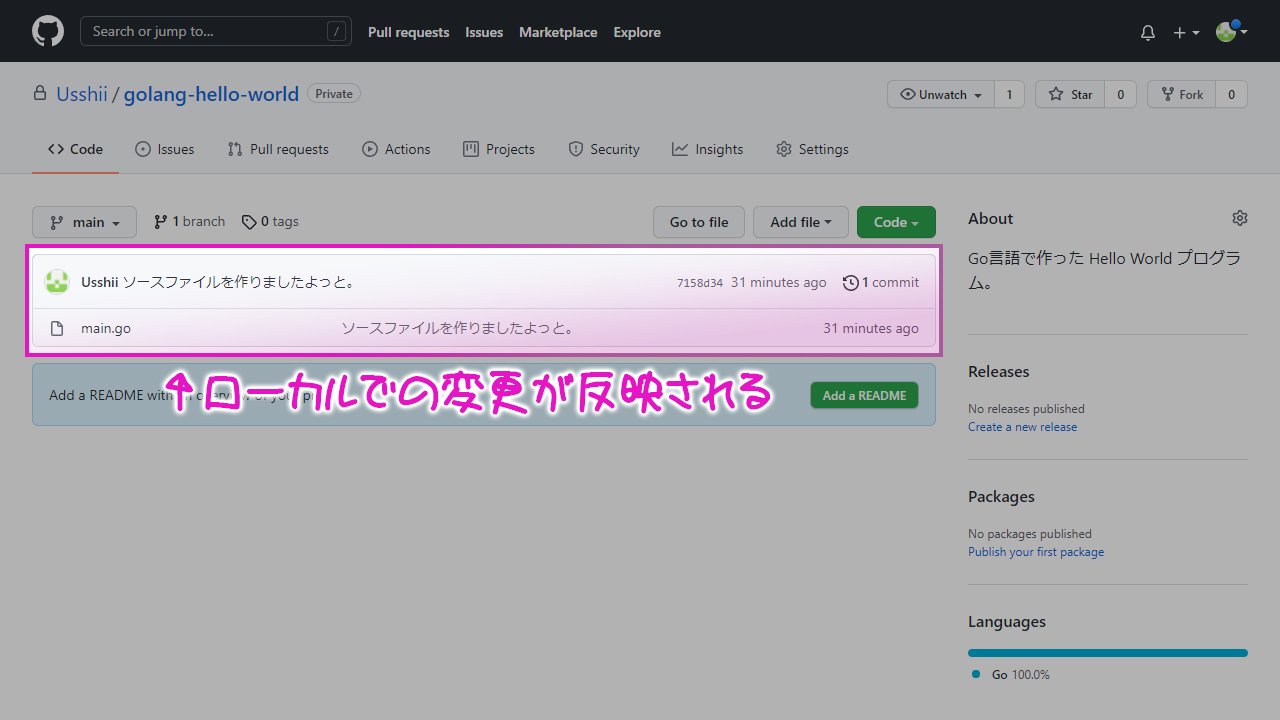Switch to the Settings tab

812,149
